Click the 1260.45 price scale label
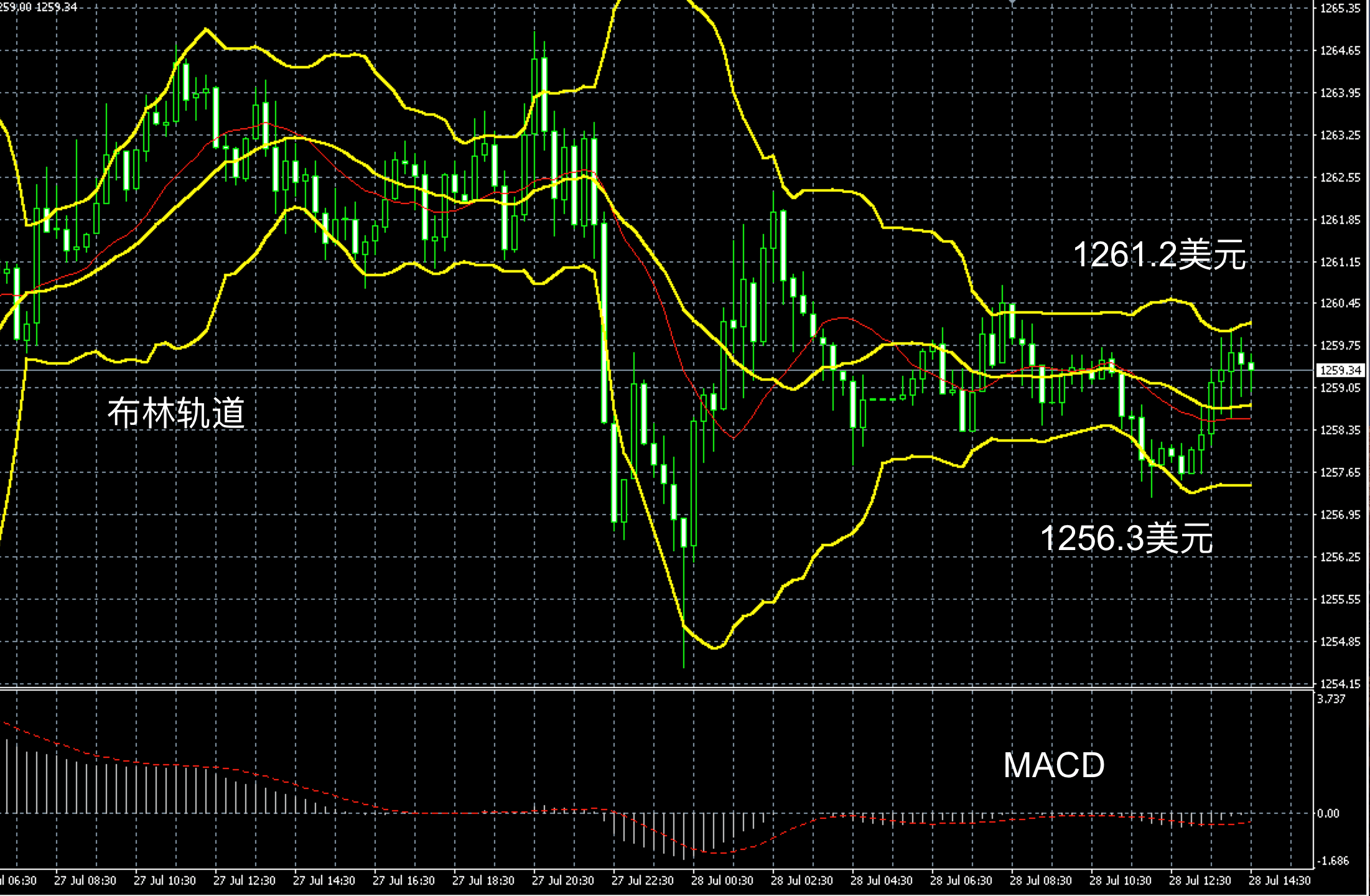The height and width of the screenshot is (896, 1370). [x=1340, y=304]
